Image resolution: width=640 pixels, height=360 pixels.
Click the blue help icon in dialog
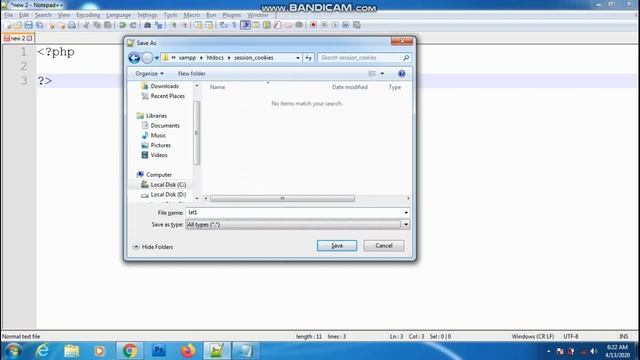tap(402, 73)
